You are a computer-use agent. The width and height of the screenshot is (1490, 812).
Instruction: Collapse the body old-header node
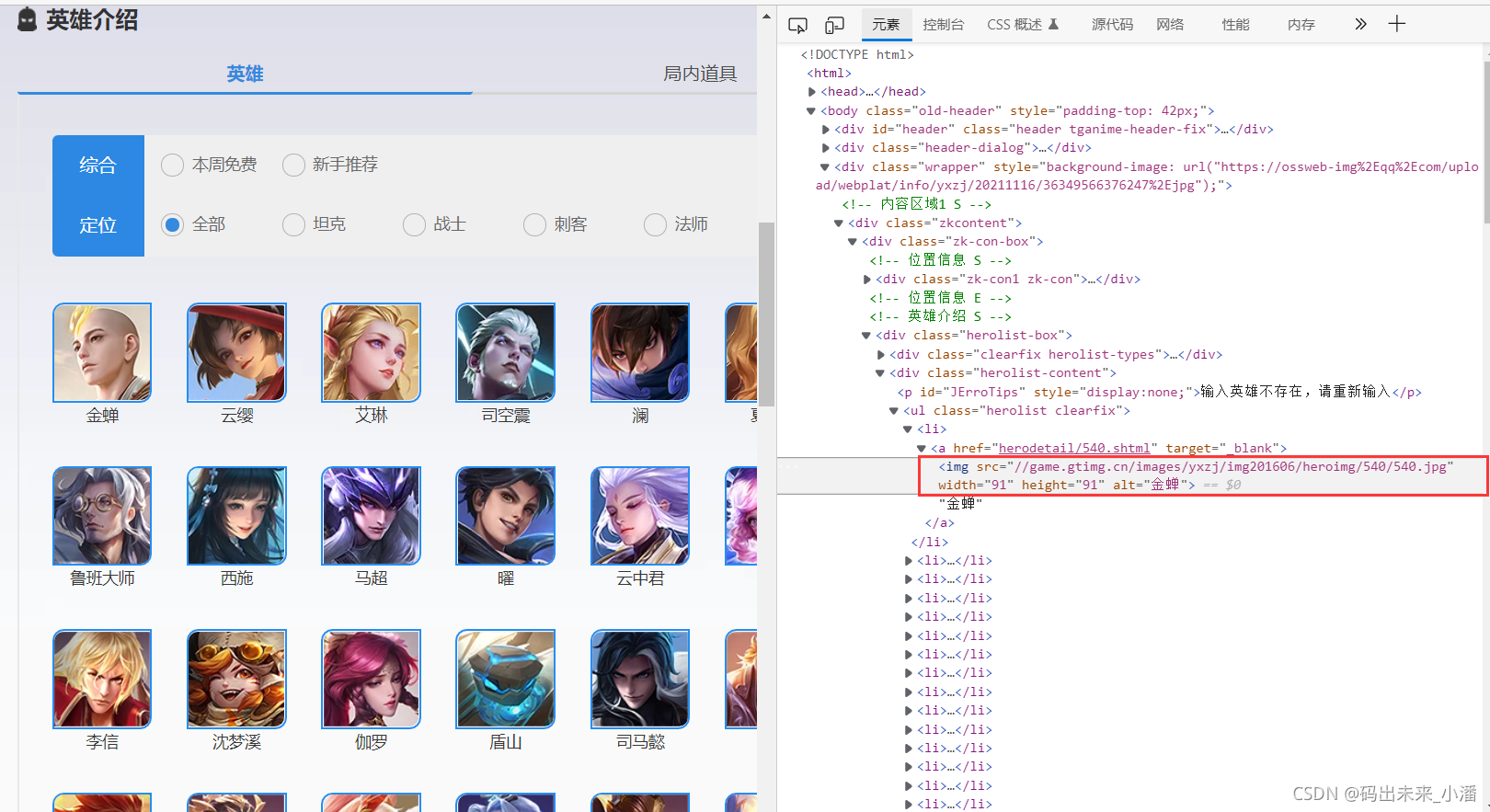click(811, 111)
